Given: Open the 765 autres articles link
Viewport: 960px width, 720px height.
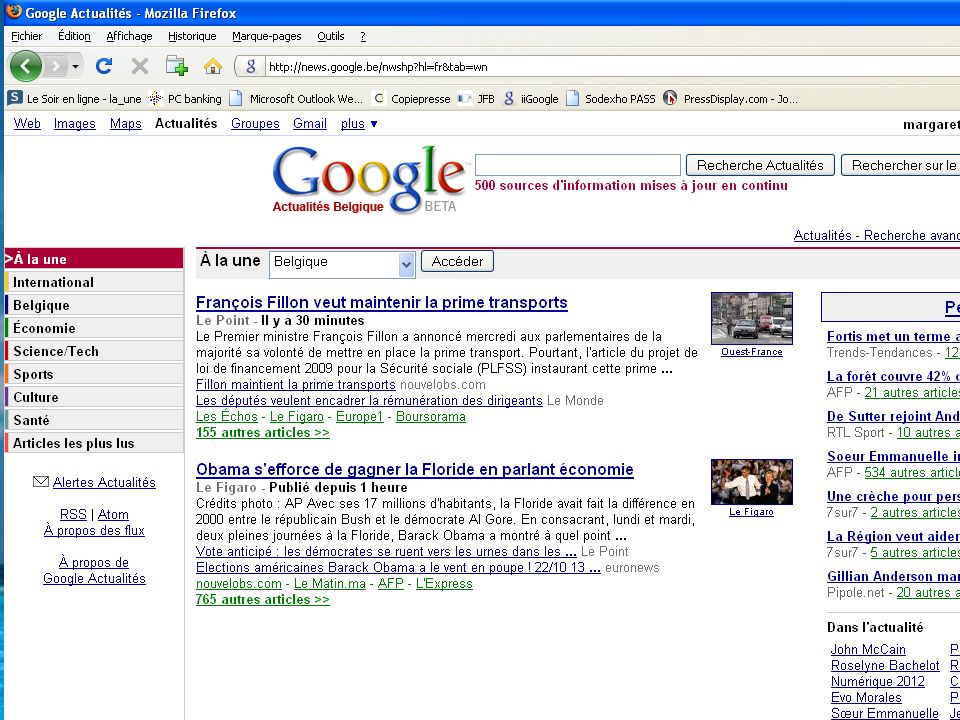Looking at the screenshot, I should point(263,600).
